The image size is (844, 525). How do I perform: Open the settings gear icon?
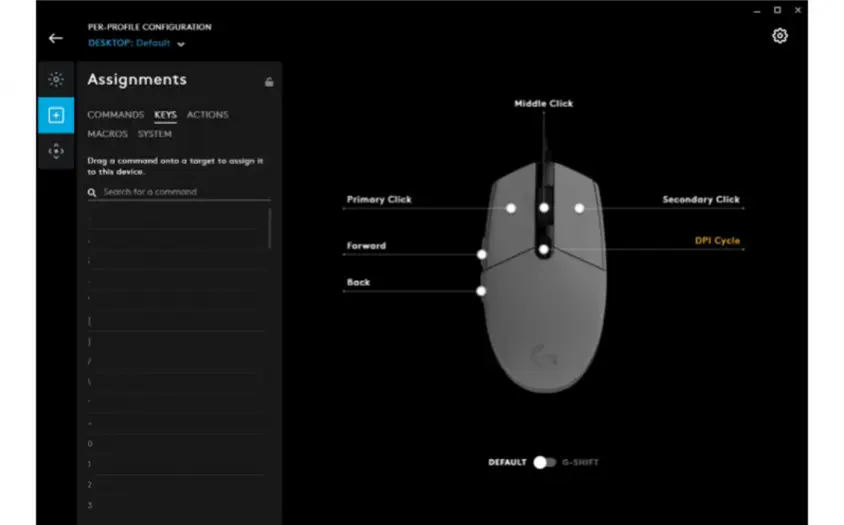pyautogui.click(x=780, y=36)
